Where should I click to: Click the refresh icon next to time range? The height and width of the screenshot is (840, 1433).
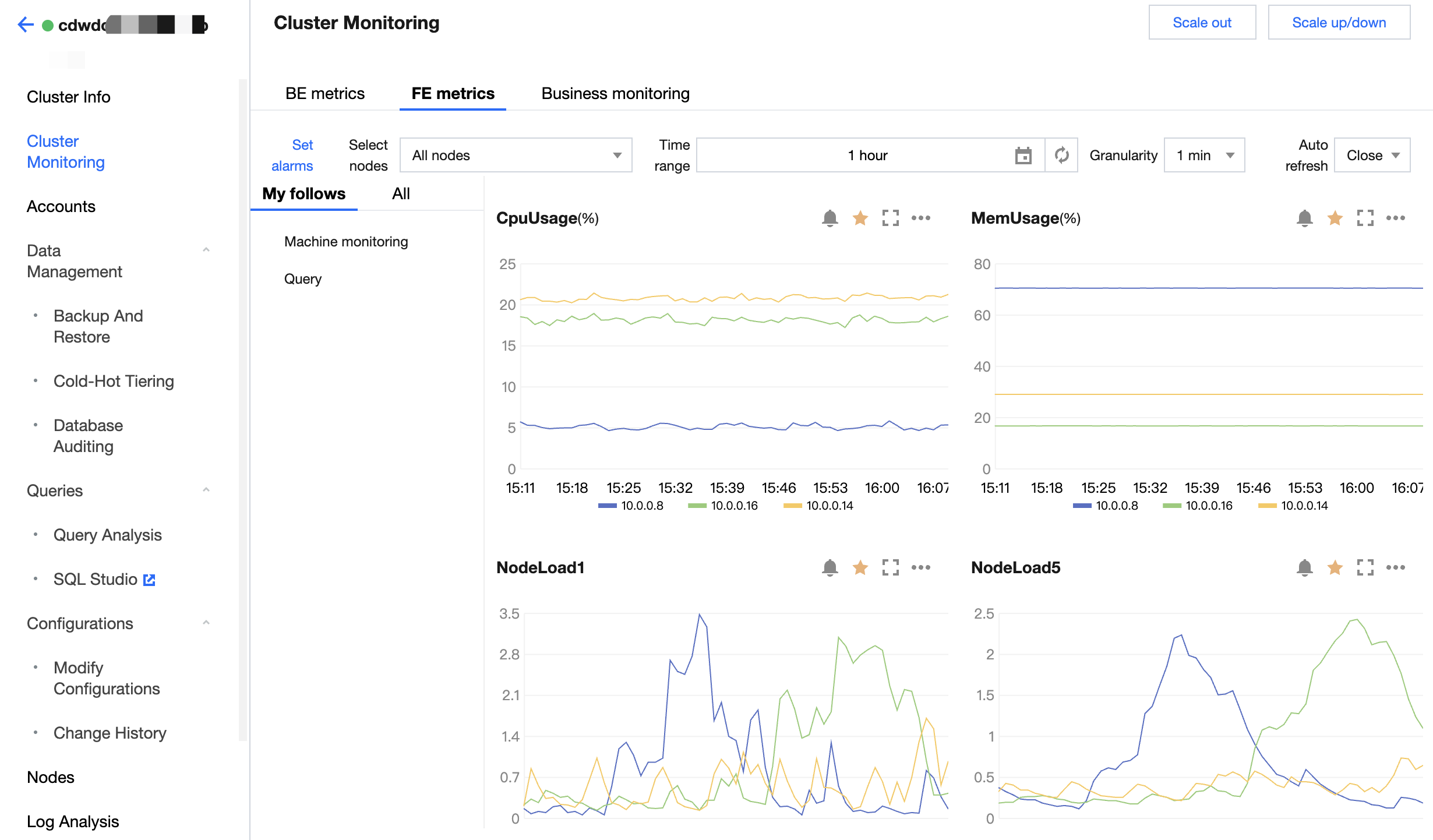coord(1061,156)
